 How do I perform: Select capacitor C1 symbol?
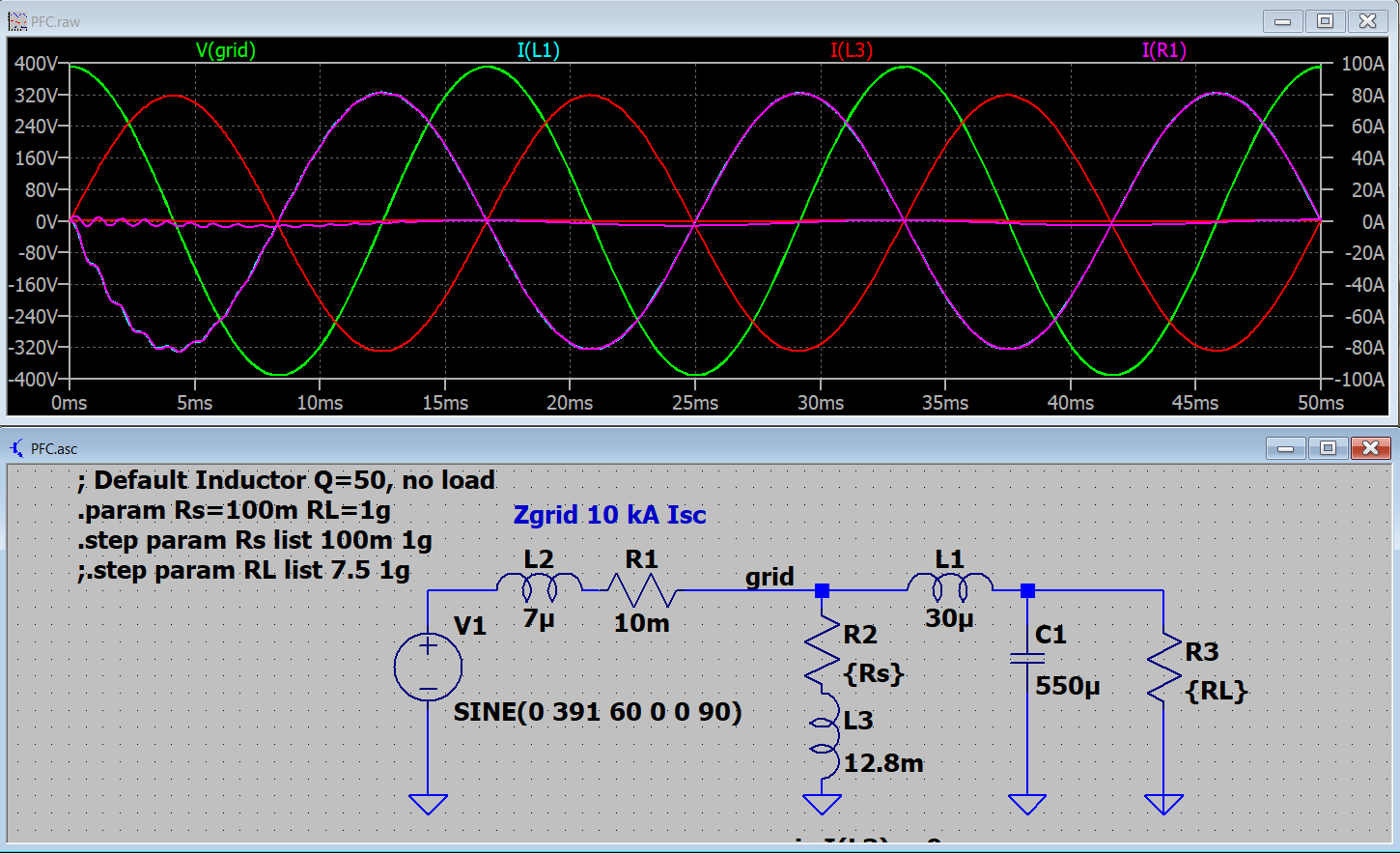[x=1027, y=659]
